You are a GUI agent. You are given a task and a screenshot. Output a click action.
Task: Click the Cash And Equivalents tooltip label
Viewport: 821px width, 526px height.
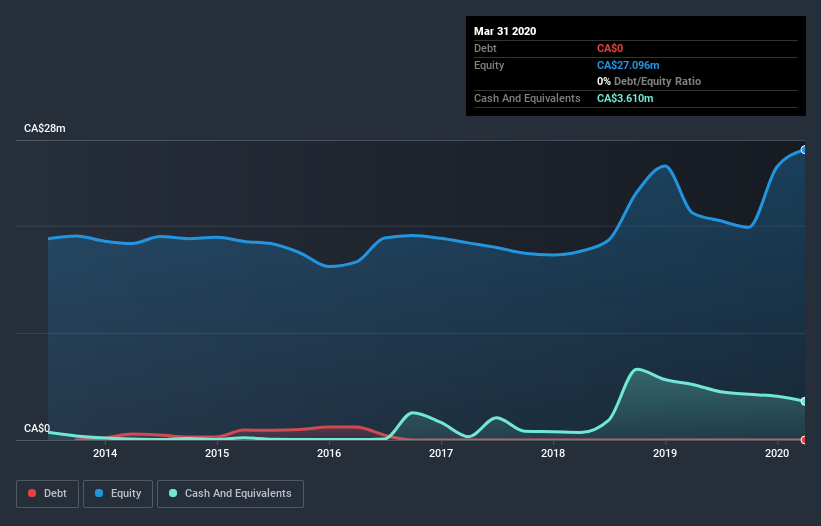click(x=527, y=98)
